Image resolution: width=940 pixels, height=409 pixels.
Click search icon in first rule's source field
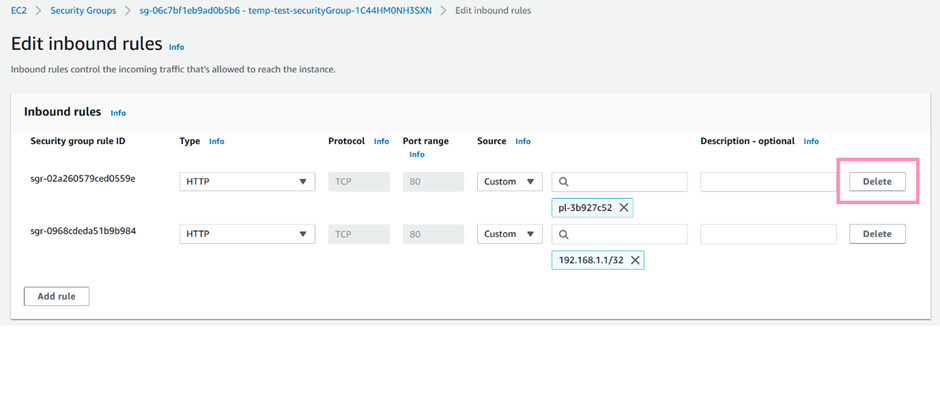click(x=564, y=182)
